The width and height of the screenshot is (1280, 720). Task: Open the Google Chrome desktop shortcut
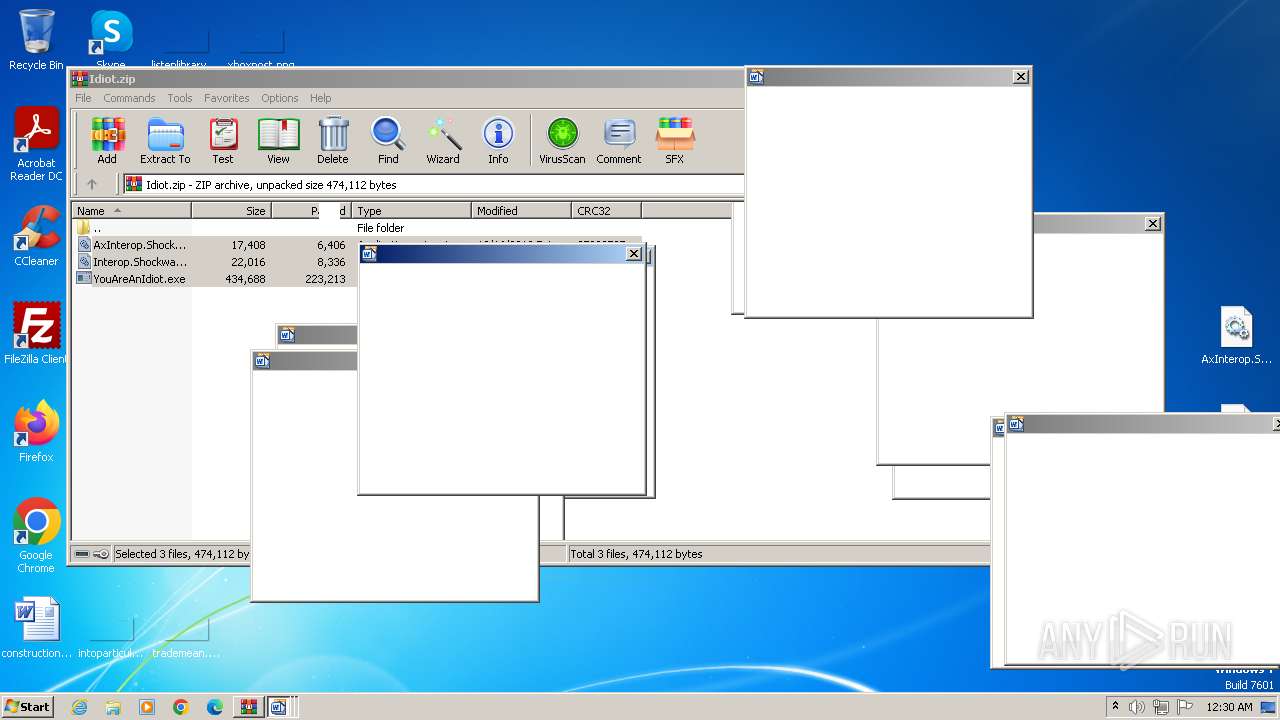36,536
